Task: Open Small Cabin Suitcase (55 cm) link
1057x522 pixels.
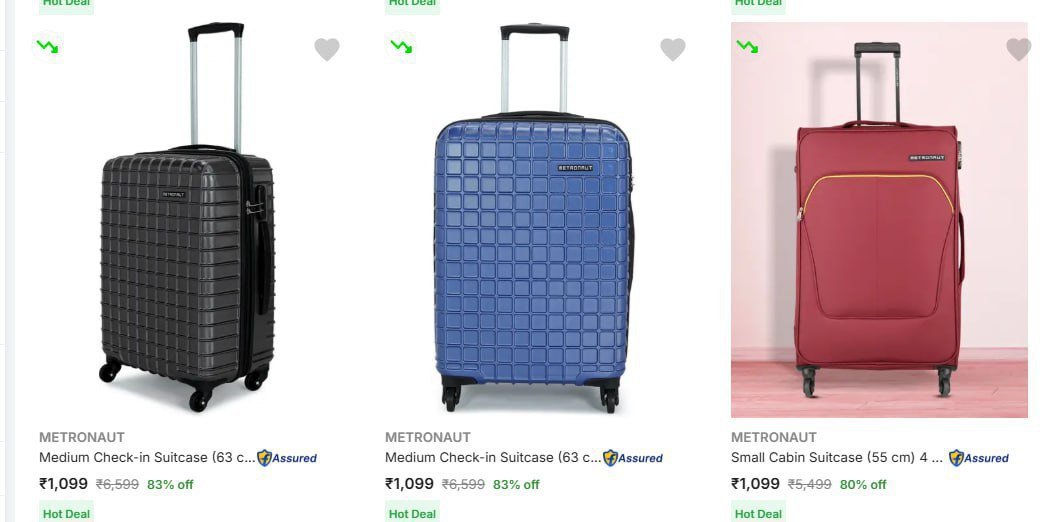Action: [x=837, y=458]
